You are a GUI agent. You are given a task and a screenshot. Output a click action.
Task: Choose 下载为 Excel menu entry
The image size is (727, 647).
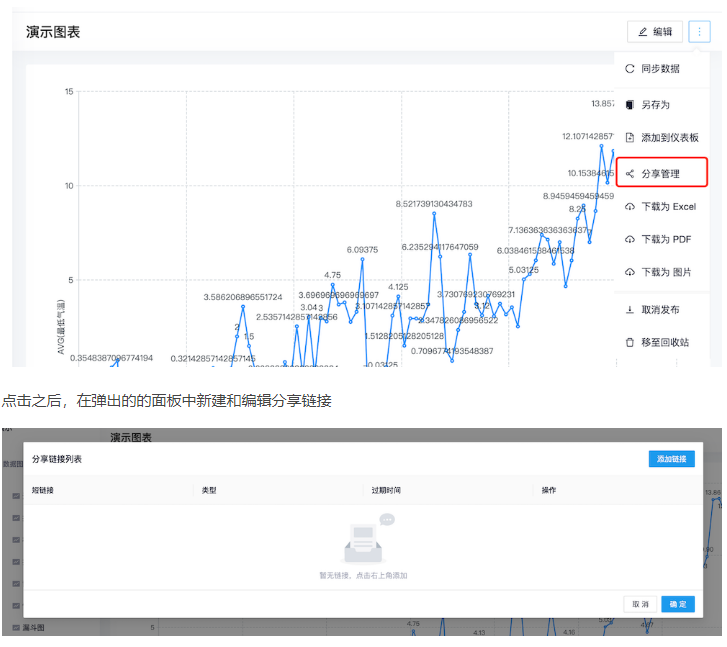tap(668, 207)
